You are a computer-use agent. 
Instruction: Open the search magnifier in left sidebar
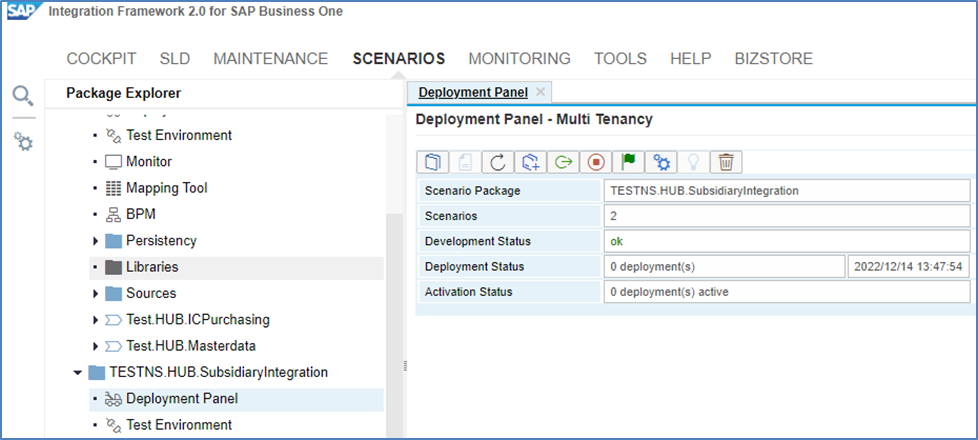point(23,96)
